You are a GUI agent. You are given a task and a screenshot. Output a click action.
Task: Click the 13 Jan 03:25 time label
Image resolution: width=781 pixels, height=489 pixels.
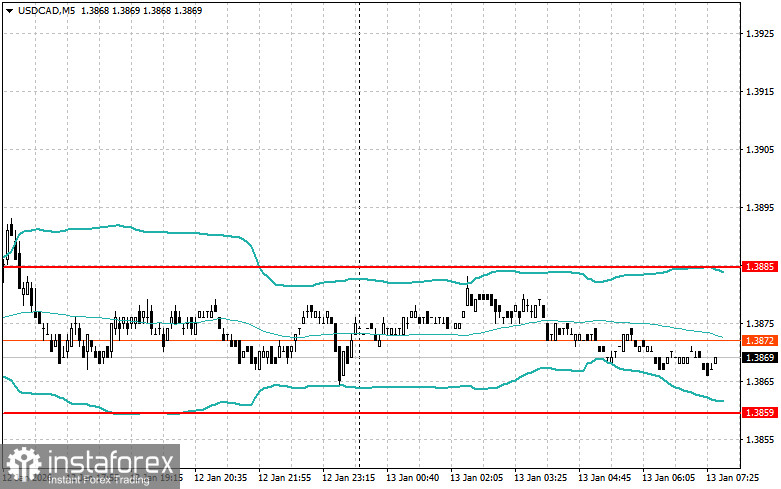tap(540, 478)
